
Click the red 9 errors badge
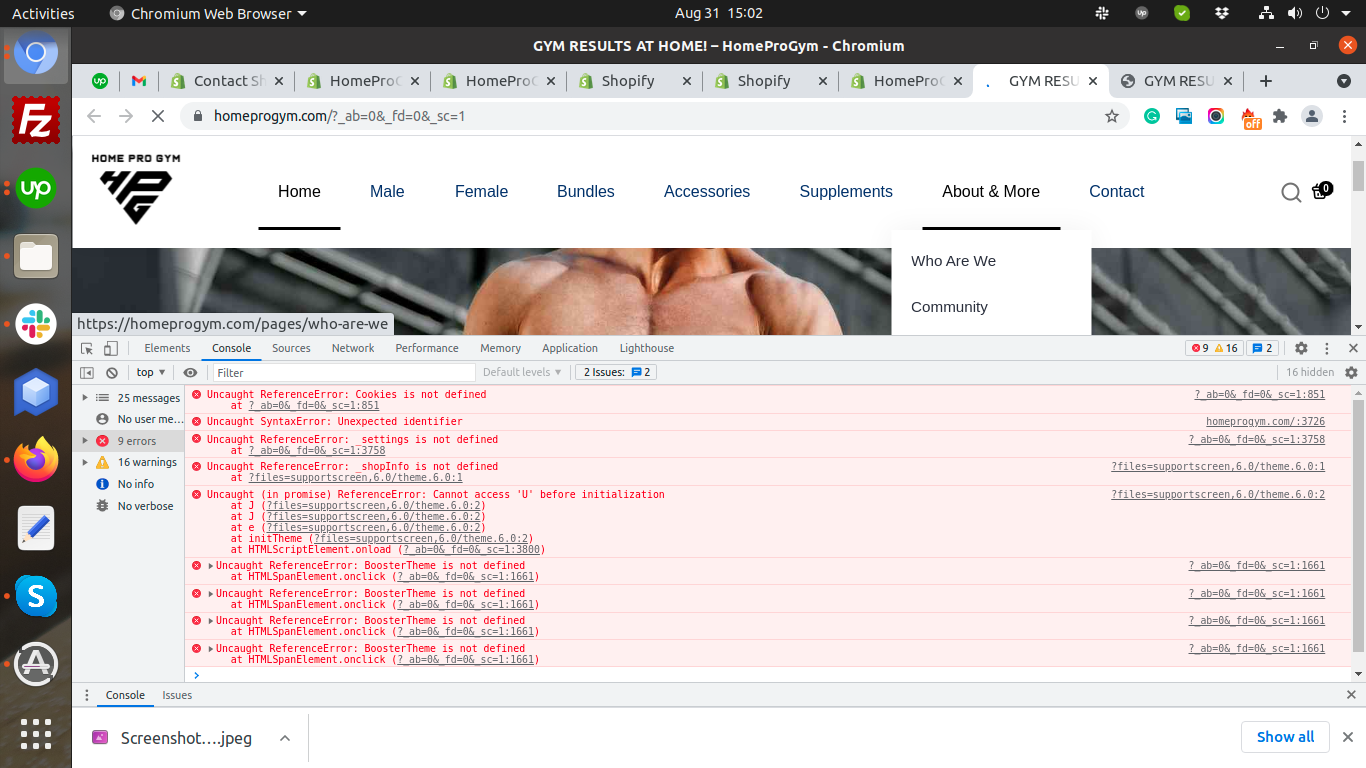[1198, 348]
